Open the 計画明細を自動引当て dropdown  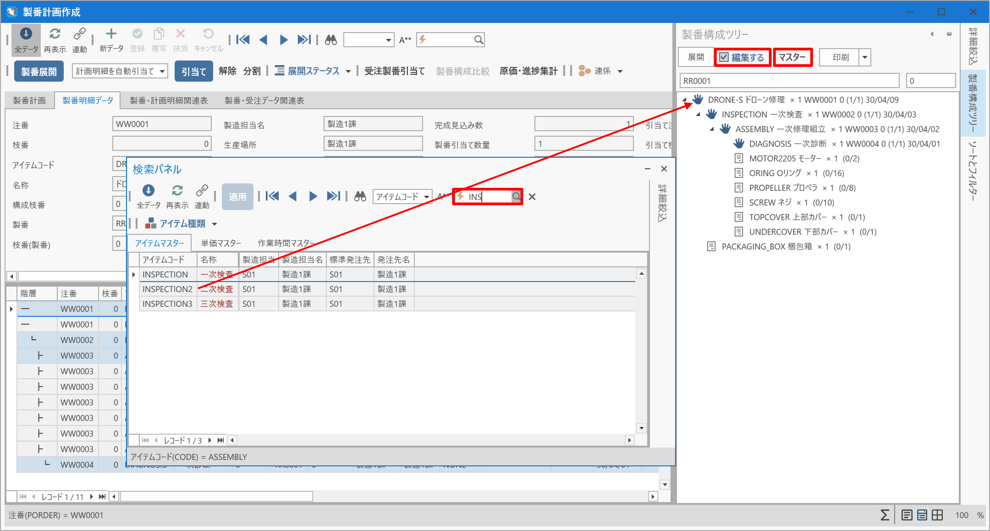(160, 72)
